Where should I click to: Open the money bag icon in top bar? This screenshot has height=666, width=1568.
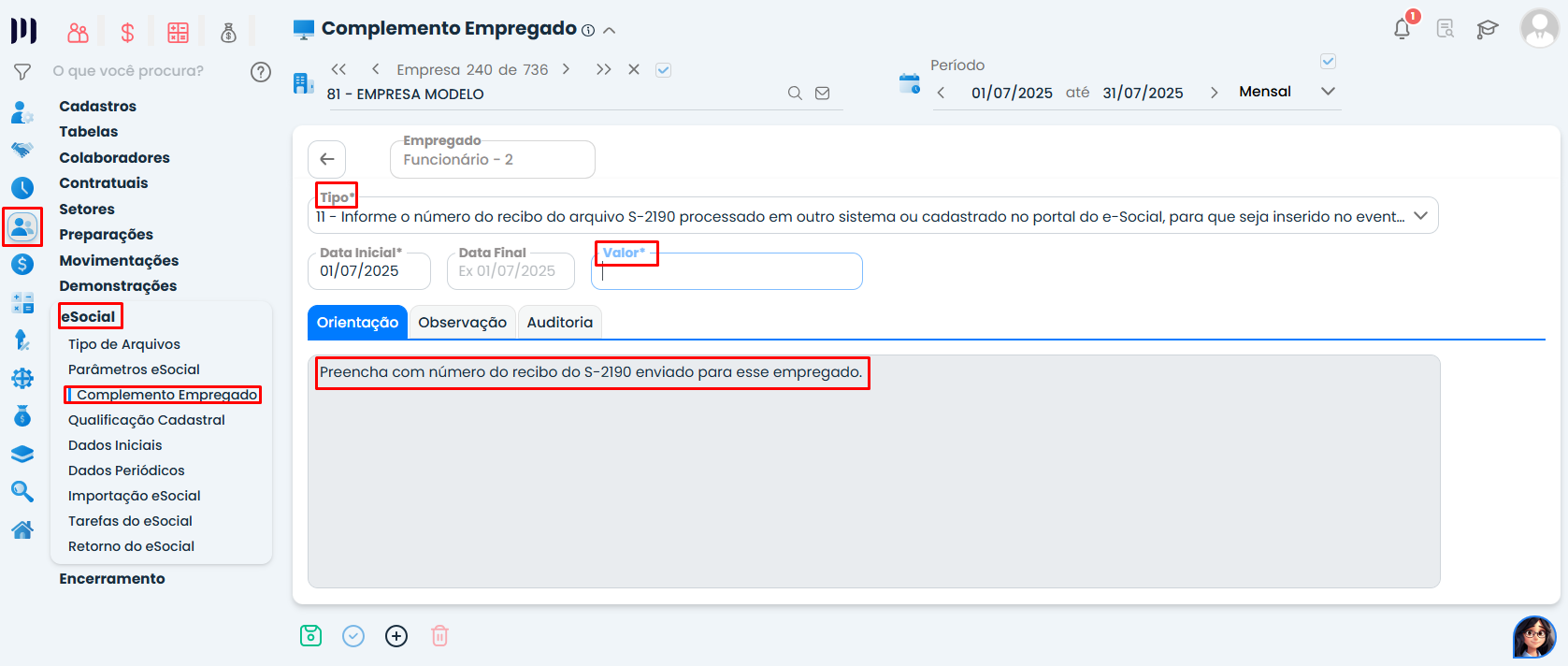pos(228,33)
